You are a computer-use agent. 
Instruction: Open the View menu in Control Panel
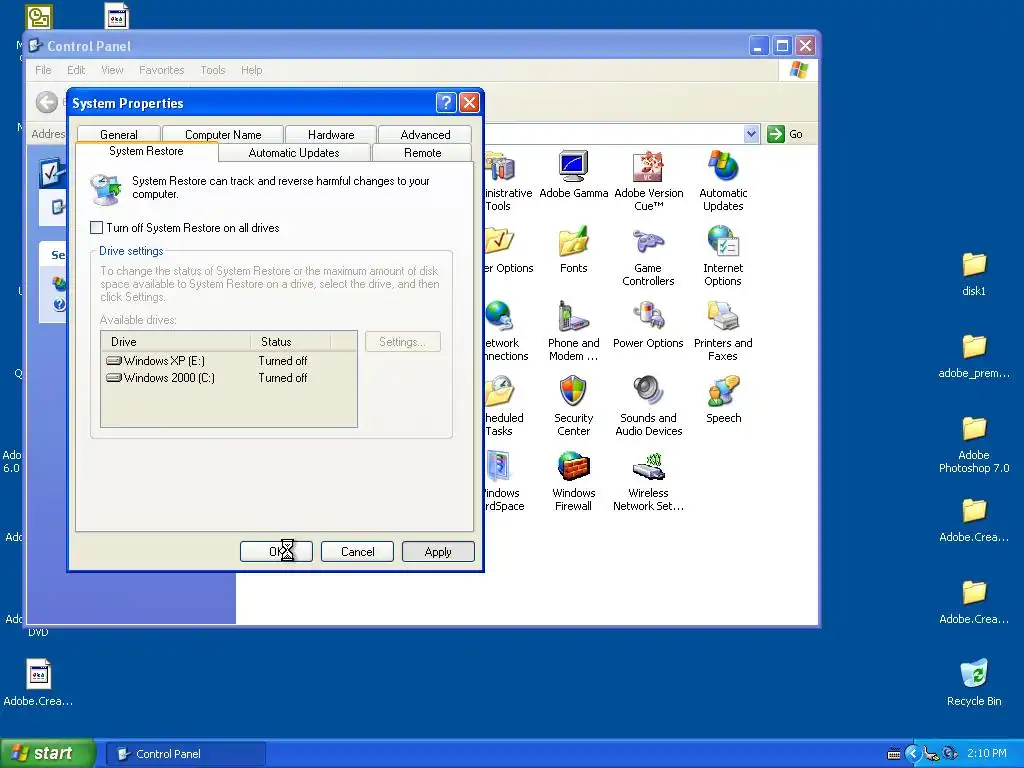point(112,70)
